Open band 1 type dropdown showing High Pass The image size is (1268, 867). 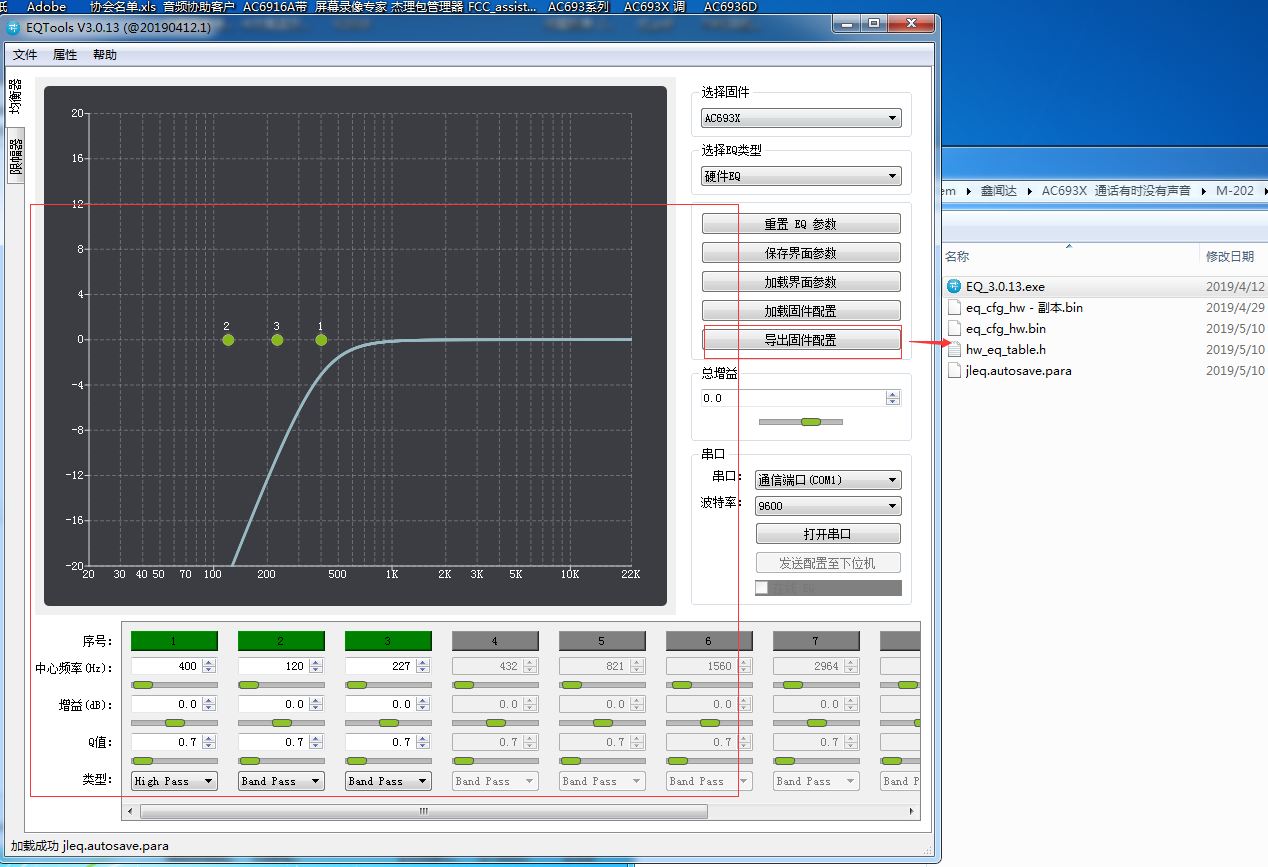174,781
